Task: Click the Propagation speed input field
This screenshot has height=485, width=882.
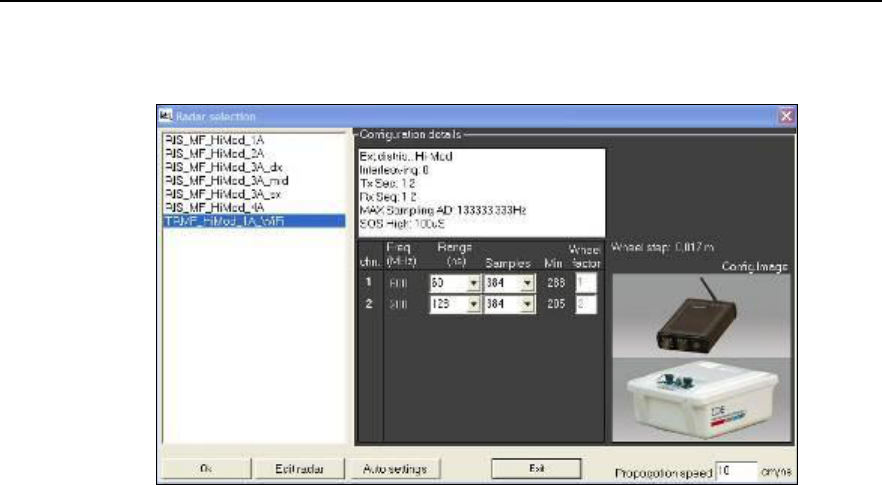Action: tap(735, 471)
